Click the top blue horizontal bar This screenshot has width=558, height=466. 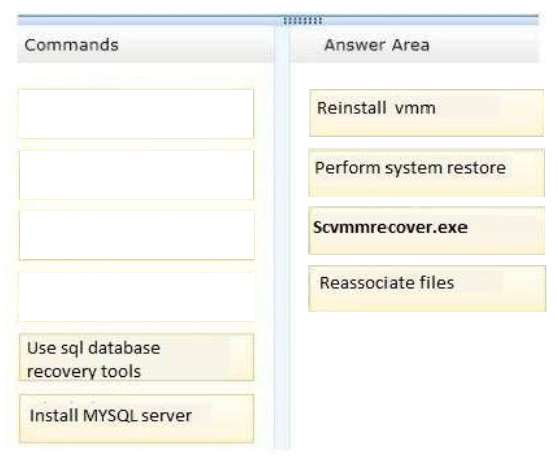pyautogui.click(x=278, y=20)
